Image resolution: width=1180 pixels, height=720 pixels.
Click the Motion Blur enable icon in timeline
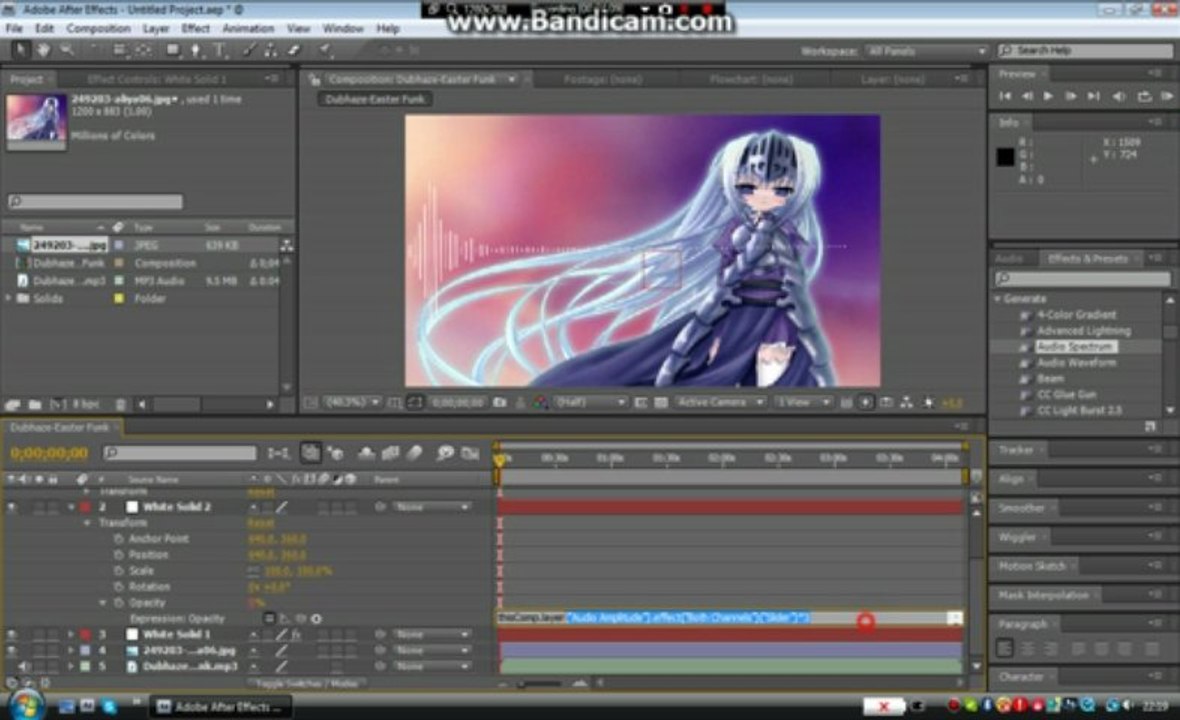[415, 452]
